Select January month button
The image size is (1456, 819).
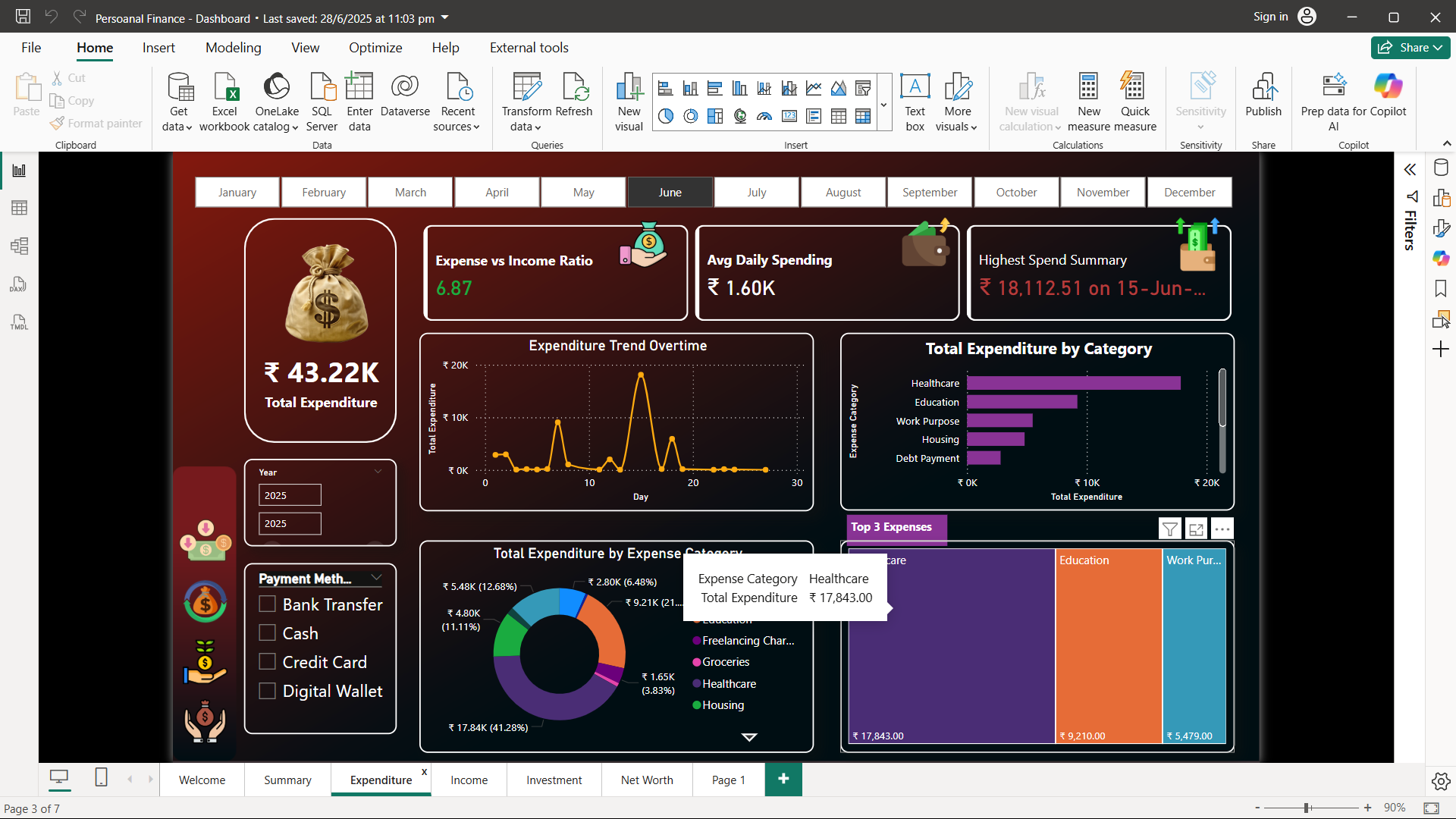tap(237, 192)
